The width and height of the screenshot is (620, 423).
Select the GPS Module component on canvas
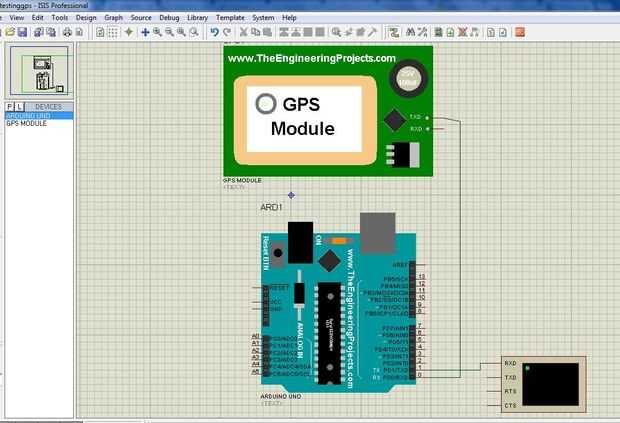[328, 111]
